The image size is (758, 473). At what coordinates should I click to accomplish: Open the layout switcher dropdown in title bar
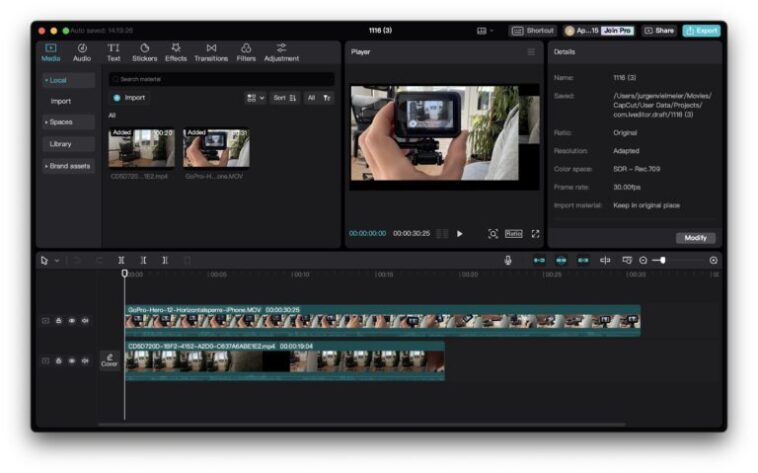point(485,30)
